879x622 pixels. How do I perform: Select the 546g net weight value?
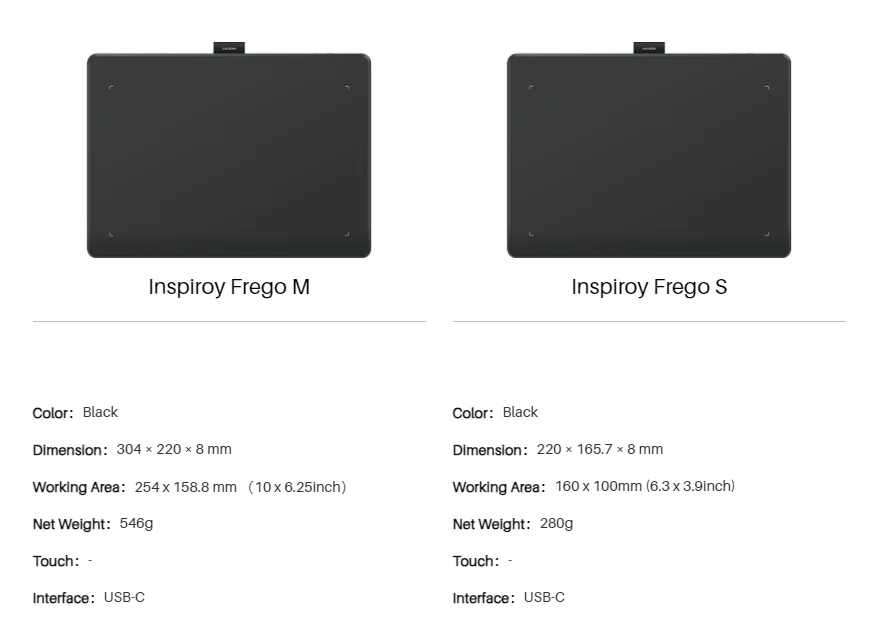coord(136,523)
